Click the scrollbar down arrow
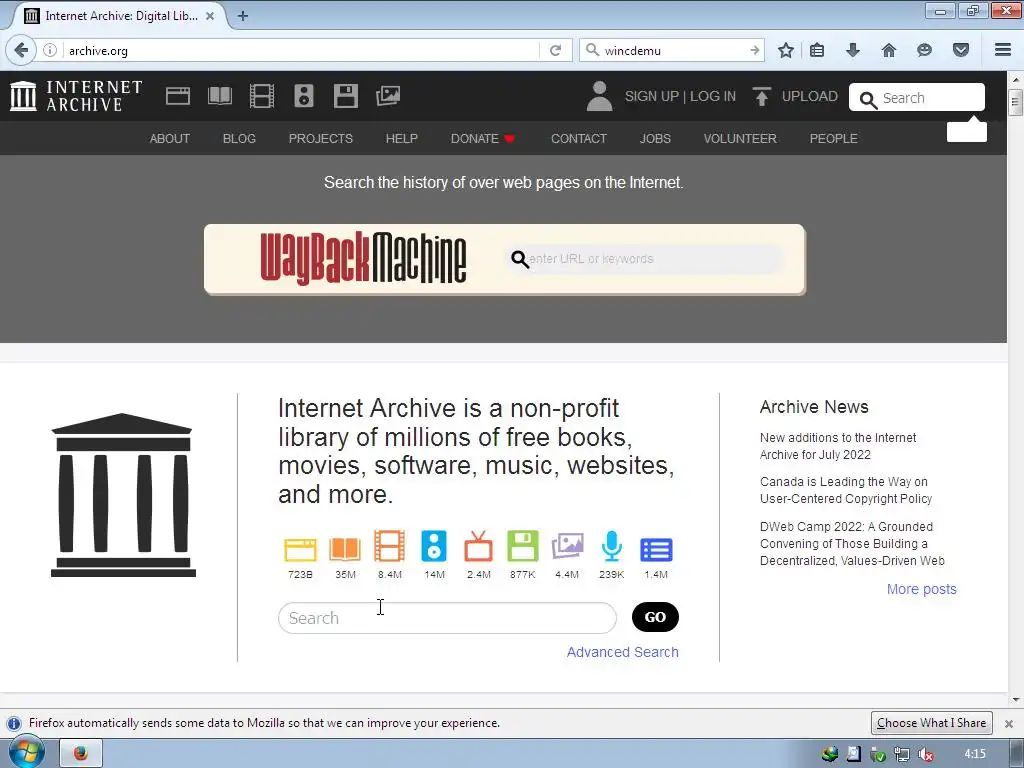 (x=1015, y=700)
